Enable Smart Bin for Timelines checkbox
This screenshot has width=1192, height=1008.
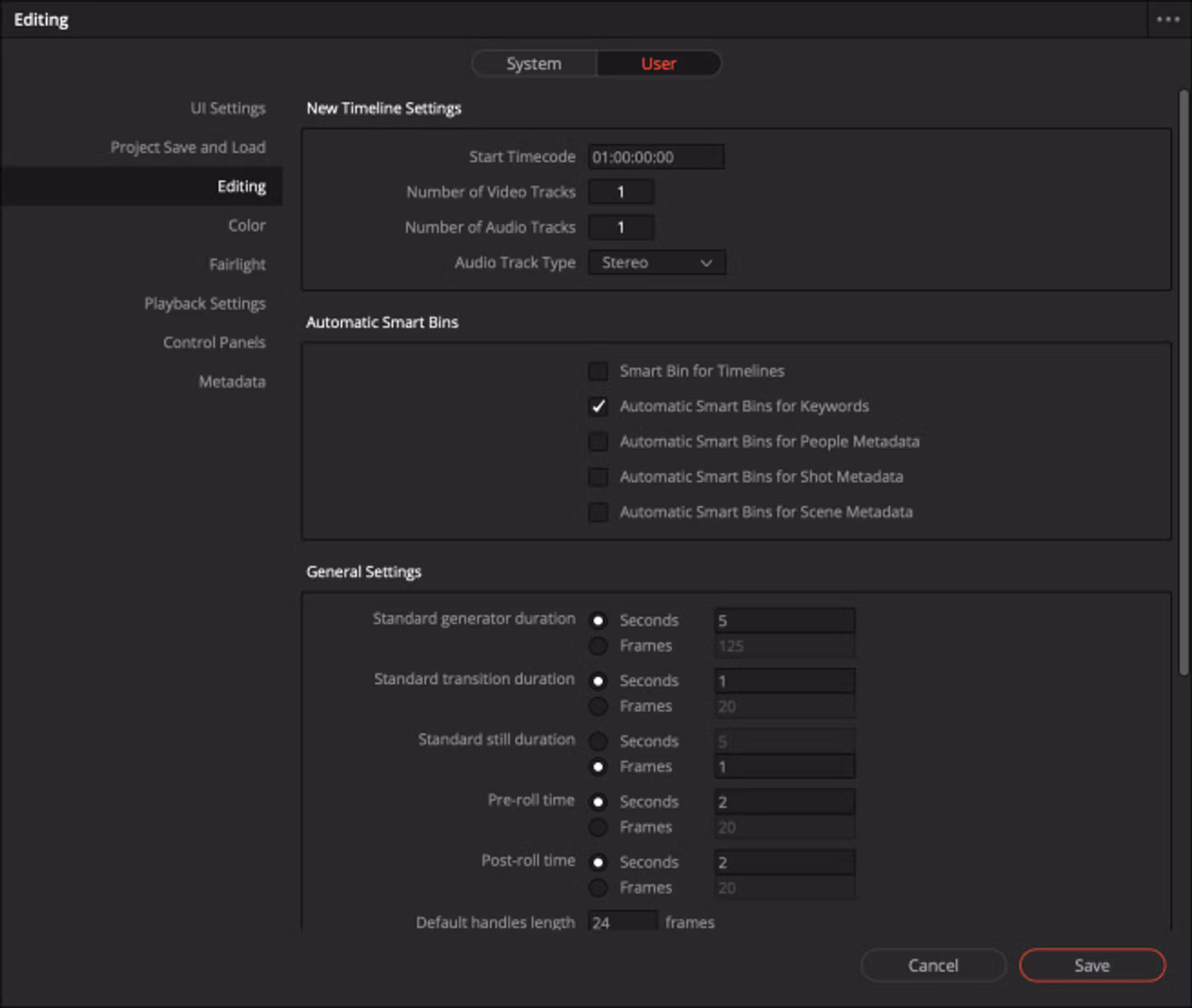pyautogui.click(x=598, y=371)
